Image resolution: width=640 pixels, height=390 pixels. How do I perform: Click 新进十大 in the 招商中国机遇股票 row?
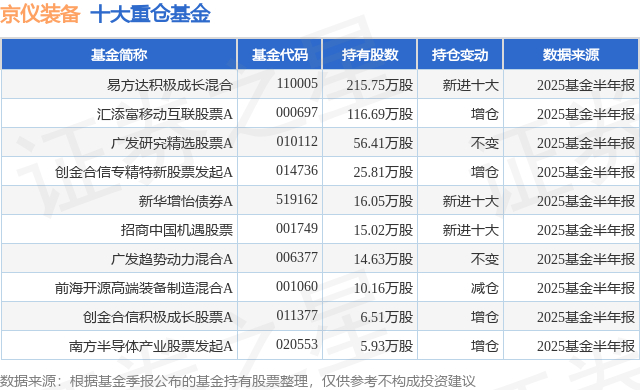point(471,230)
